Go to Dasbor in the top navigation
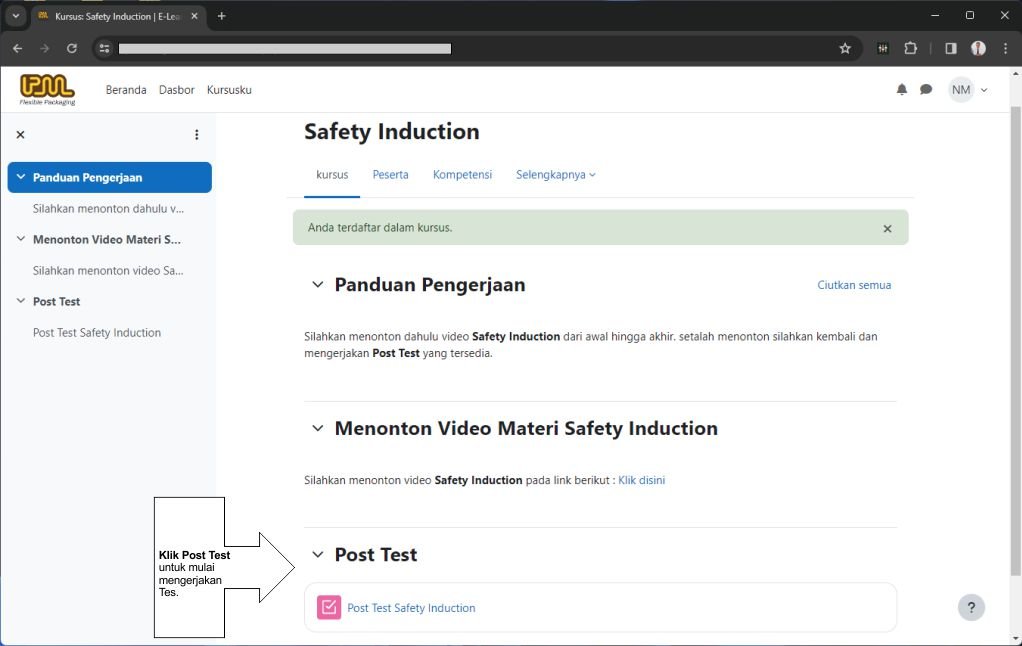Screen dimensions: 1022x646 coord(176,90)
